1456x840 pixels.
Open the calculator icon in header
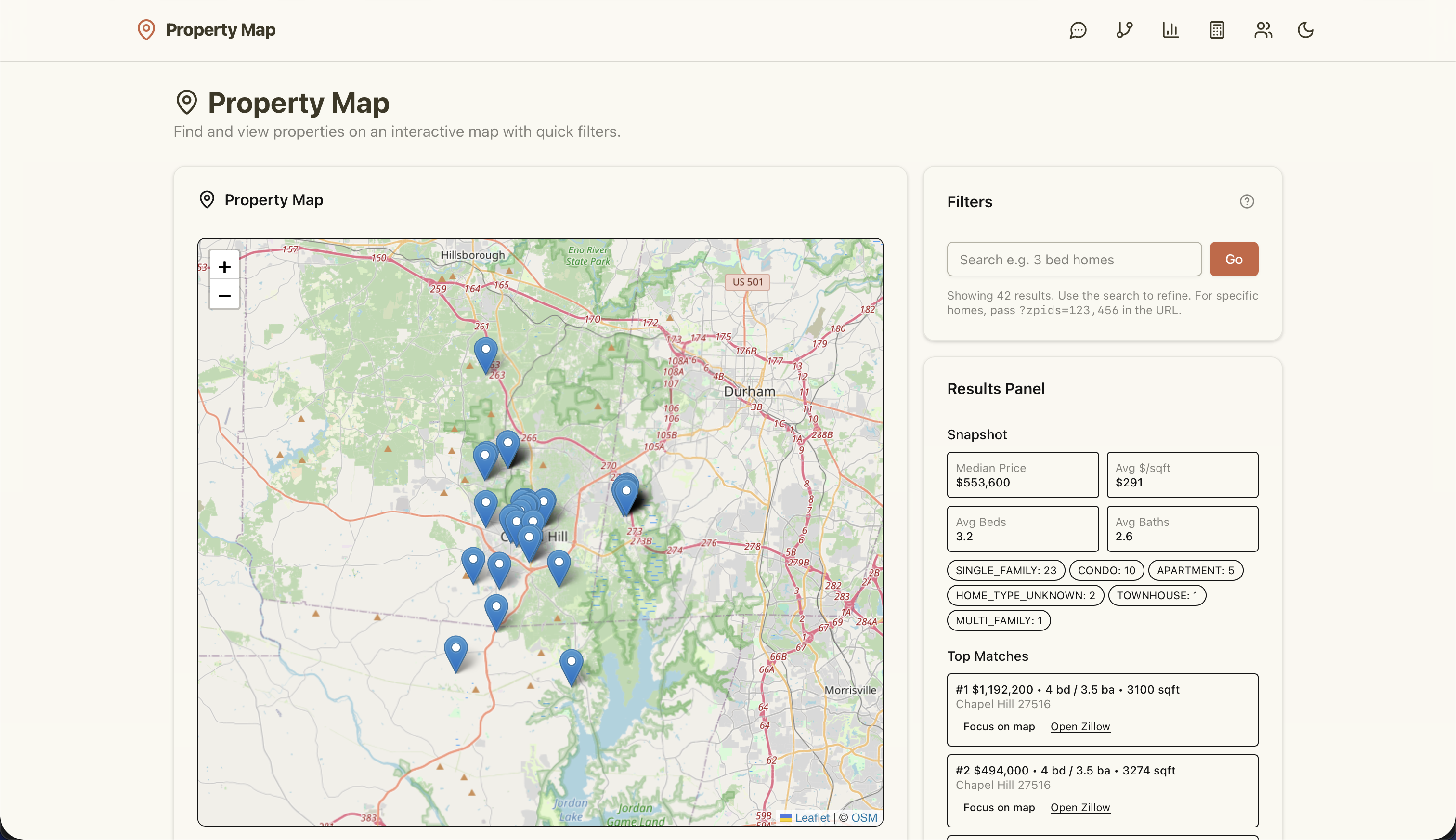1217,30
